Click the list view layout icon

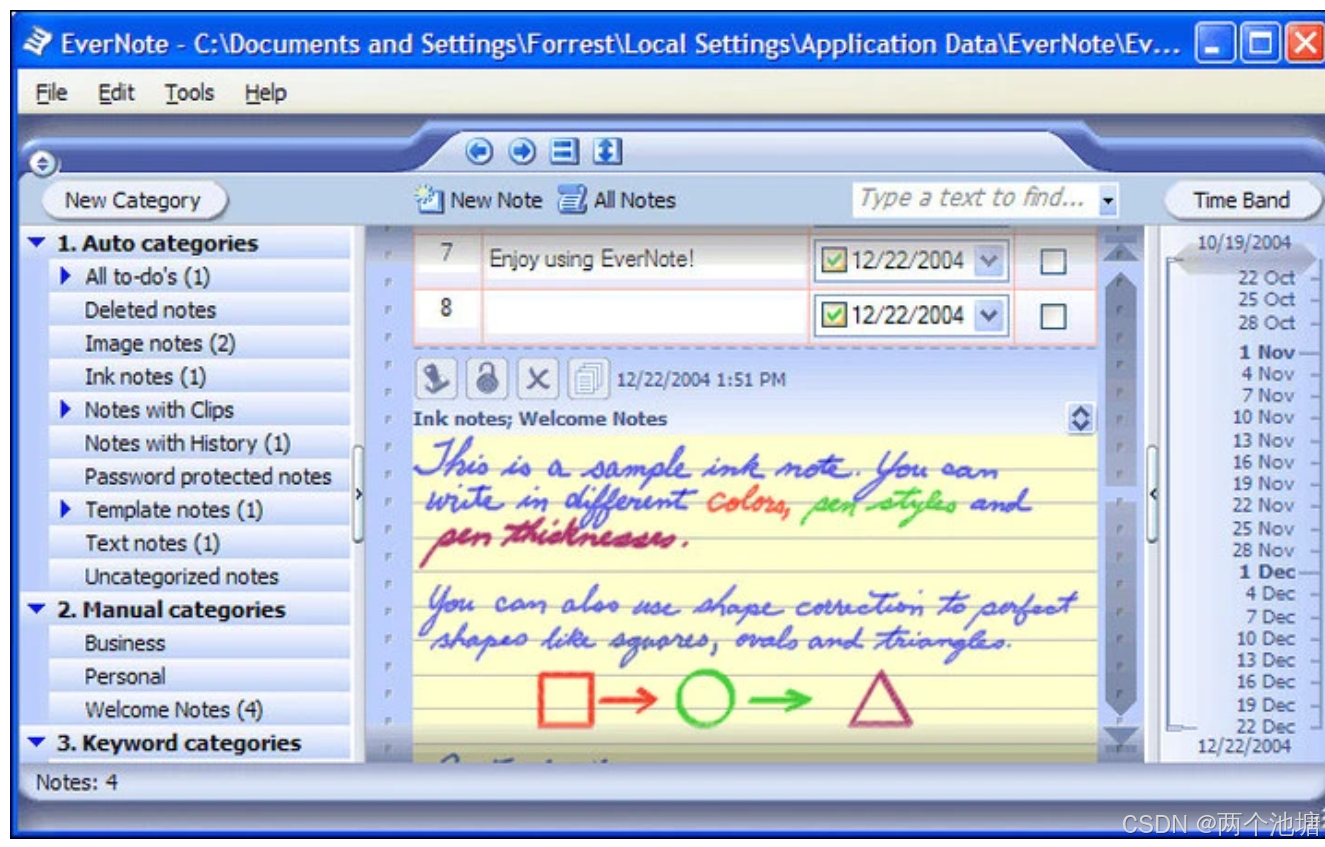pyautogui.click(x=565, y=151)
